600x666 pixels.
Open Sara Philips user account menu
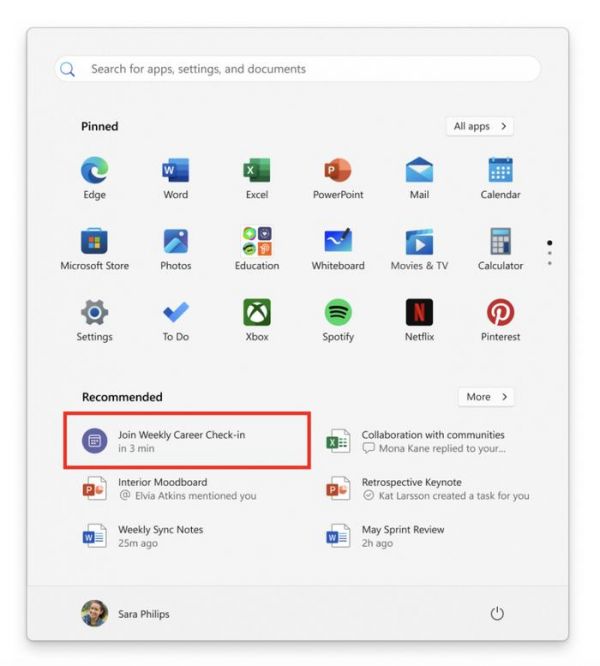click(119, 613)
